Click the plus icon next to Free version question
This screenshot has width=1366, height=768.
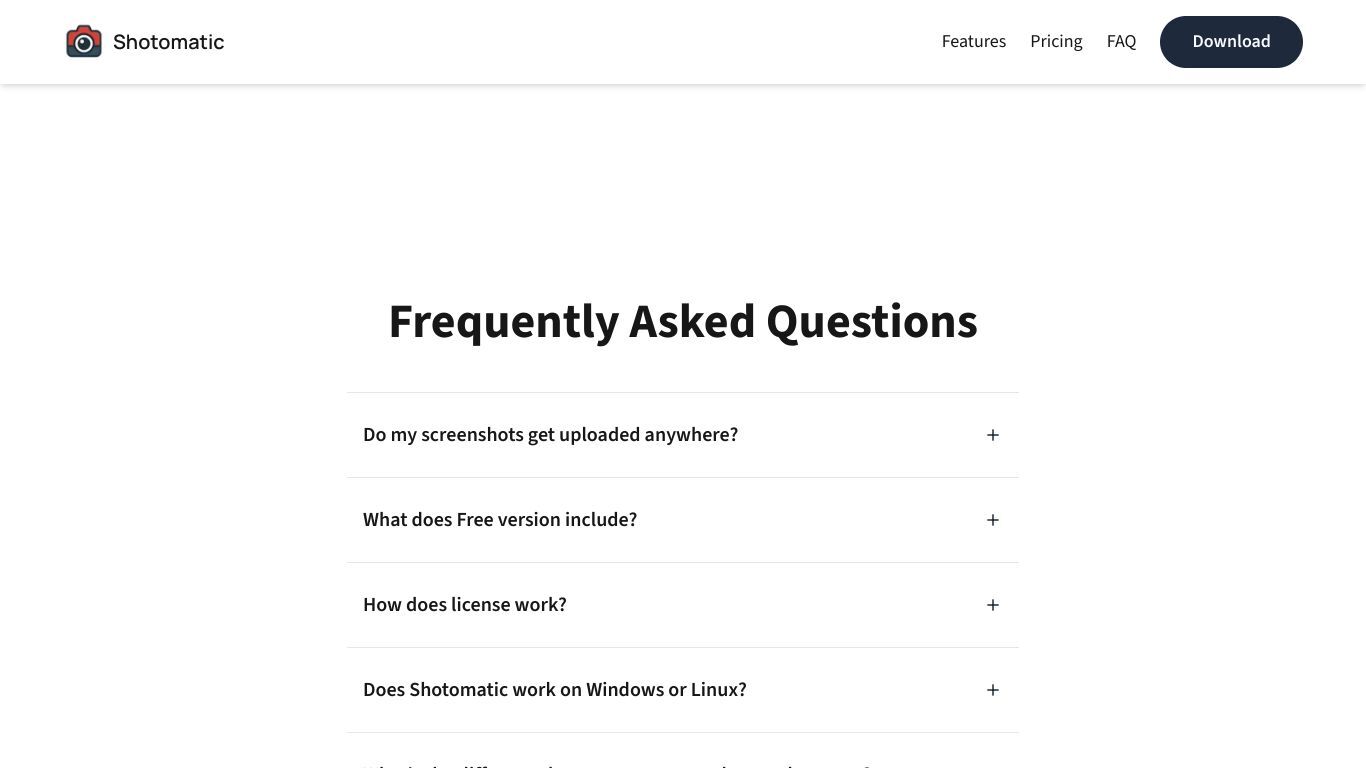[993, 520]
